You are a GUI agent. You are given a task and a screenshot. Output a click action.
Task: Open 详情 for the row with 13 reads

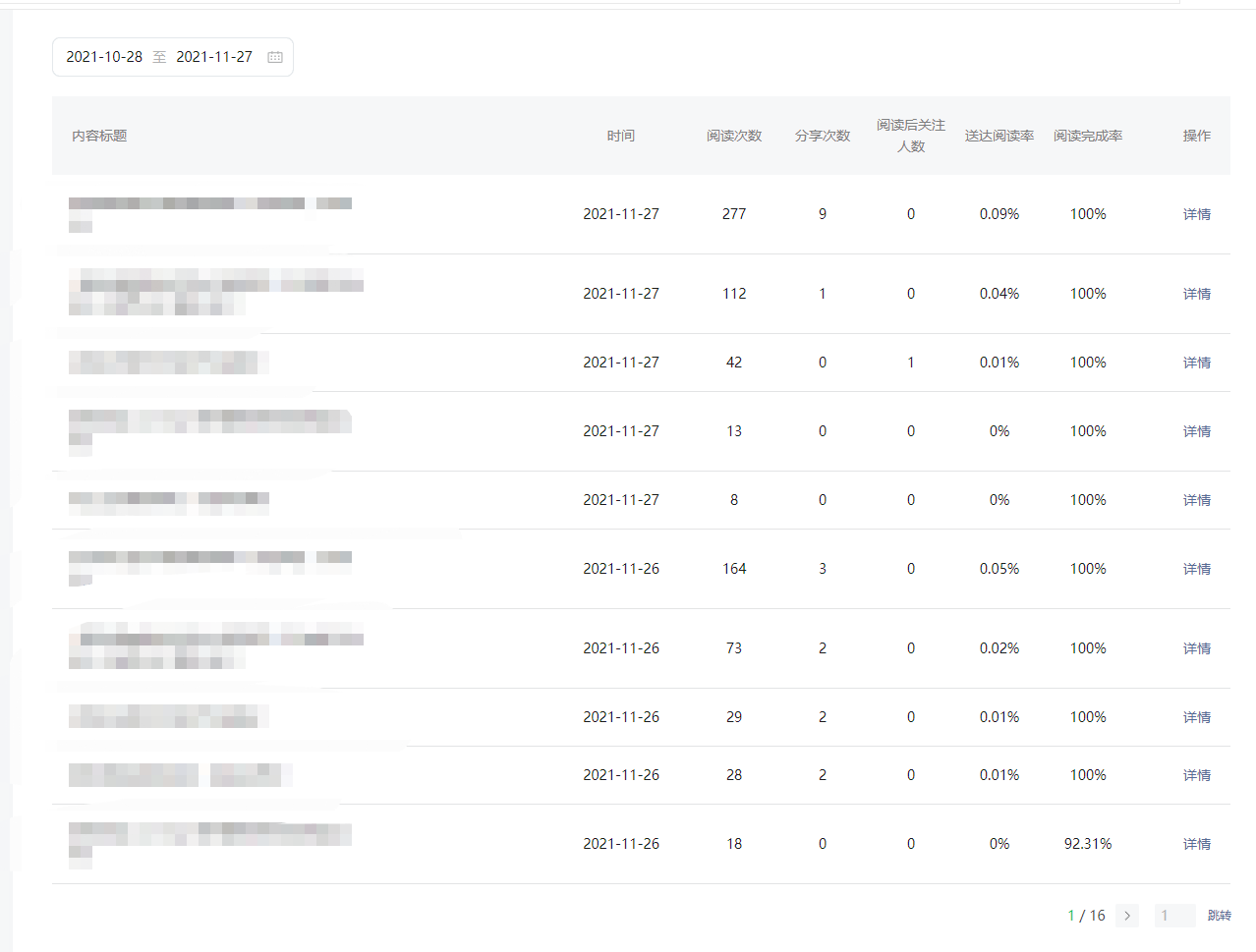pos(1196,431)
